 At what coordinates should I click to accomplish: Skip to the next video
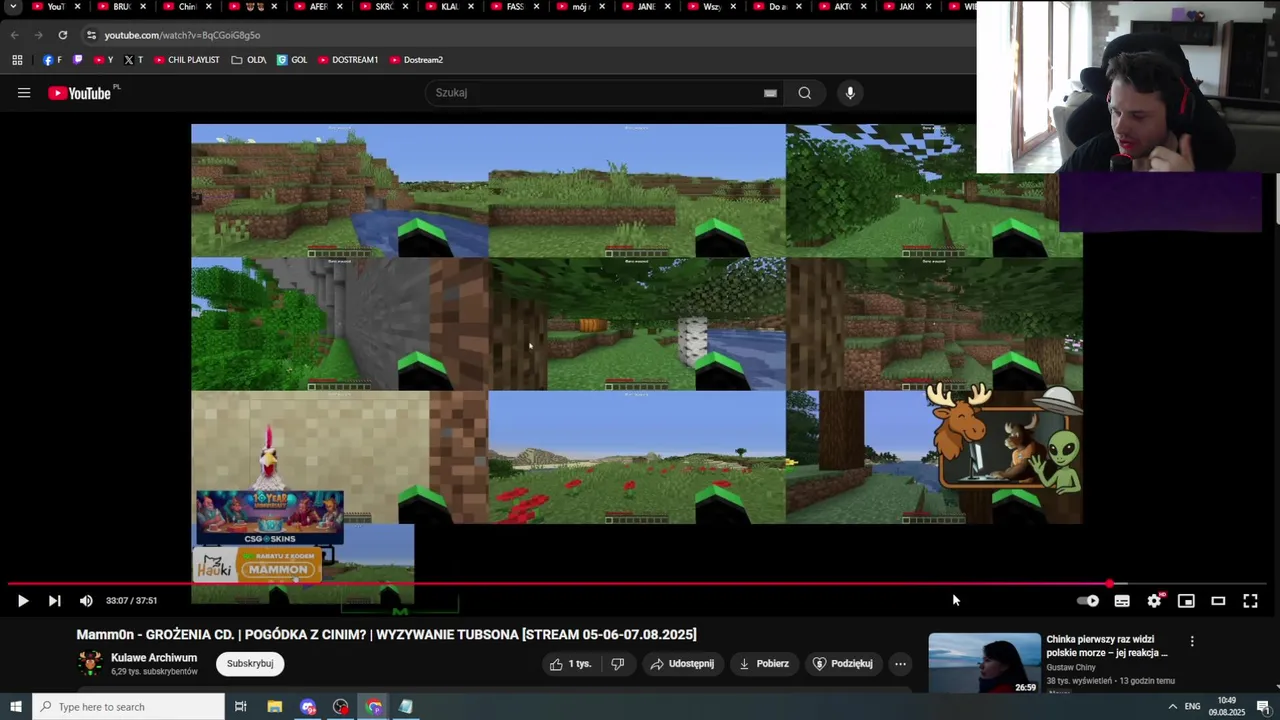tap(55, 601)
